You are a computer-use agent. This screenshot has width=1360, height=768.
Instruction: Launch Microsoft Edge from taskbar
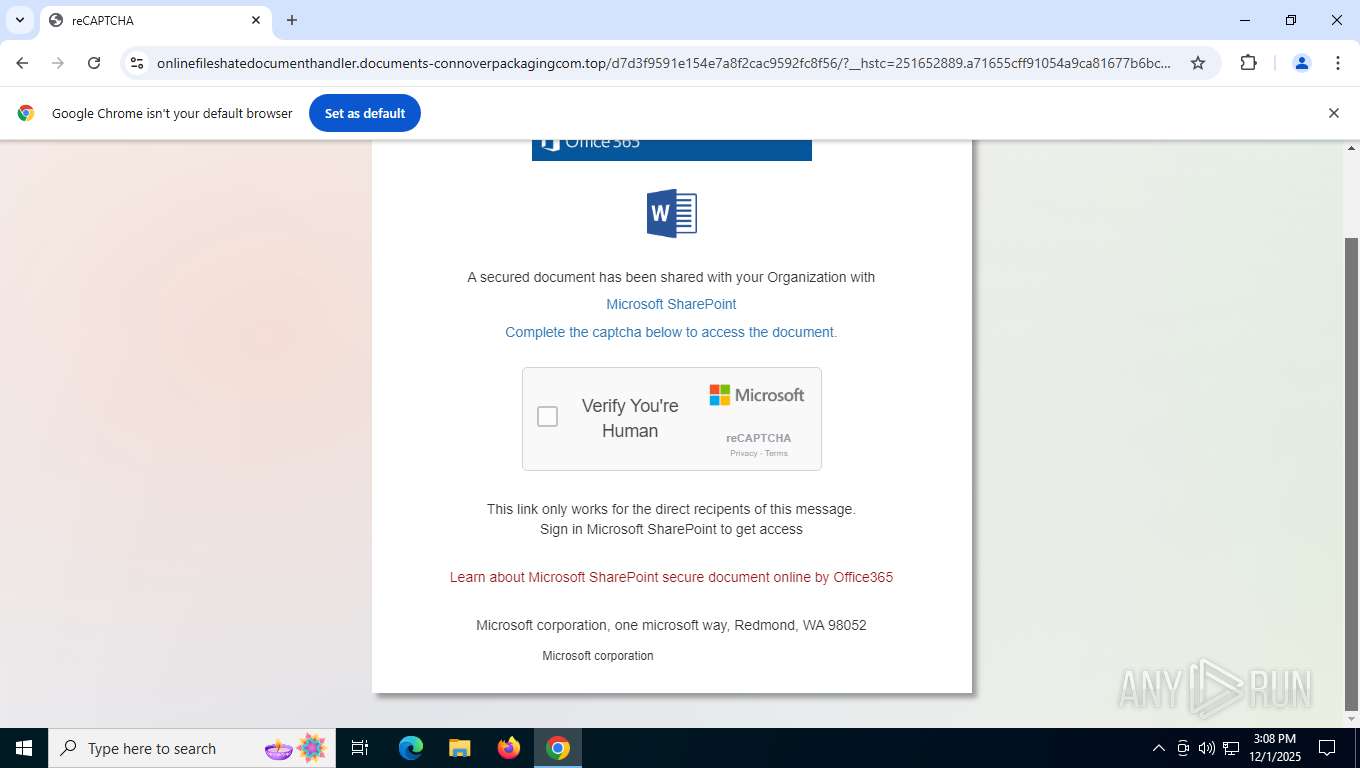[x=411, y=748]
